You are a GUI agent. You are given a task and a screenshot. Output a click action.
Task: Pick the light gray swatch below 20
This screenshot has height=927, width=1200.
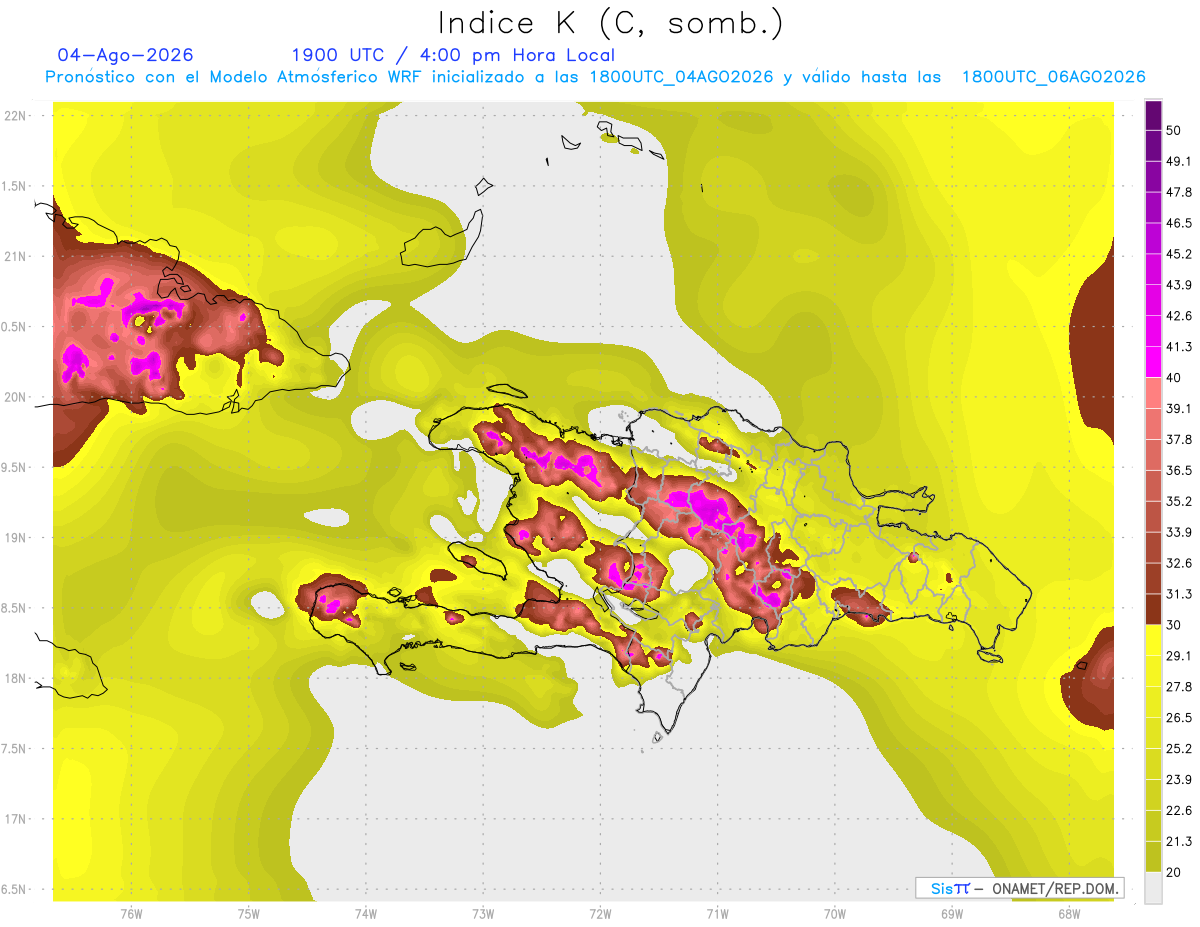coord(1153,888)
